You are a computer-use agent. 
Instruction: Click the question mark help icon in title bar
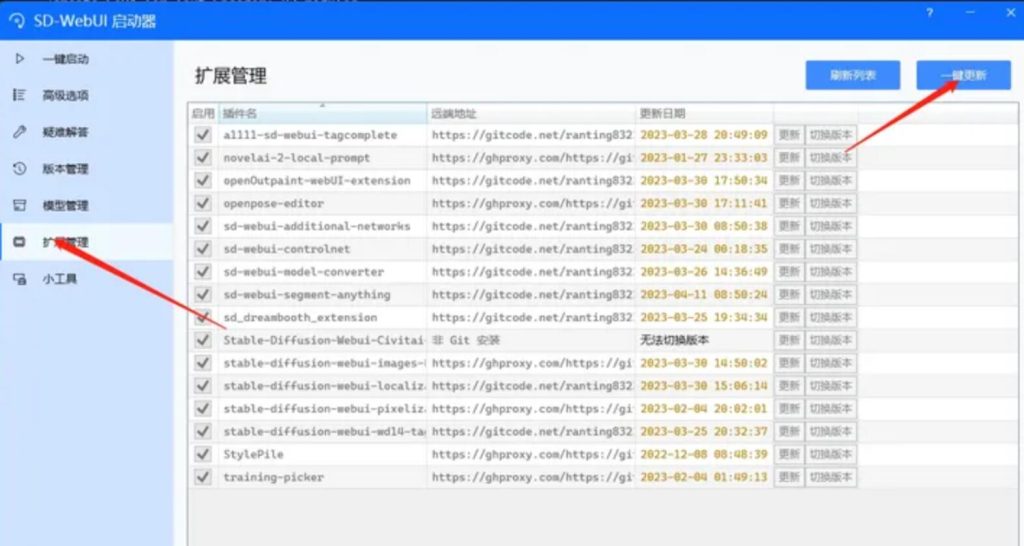pos(930,13)
